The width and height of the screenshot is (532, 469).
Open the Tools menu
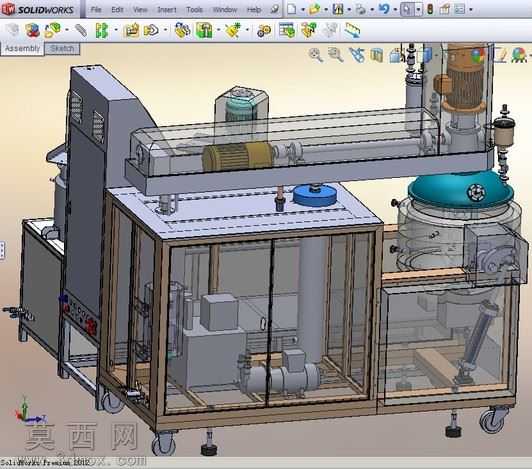click(194, 10)
